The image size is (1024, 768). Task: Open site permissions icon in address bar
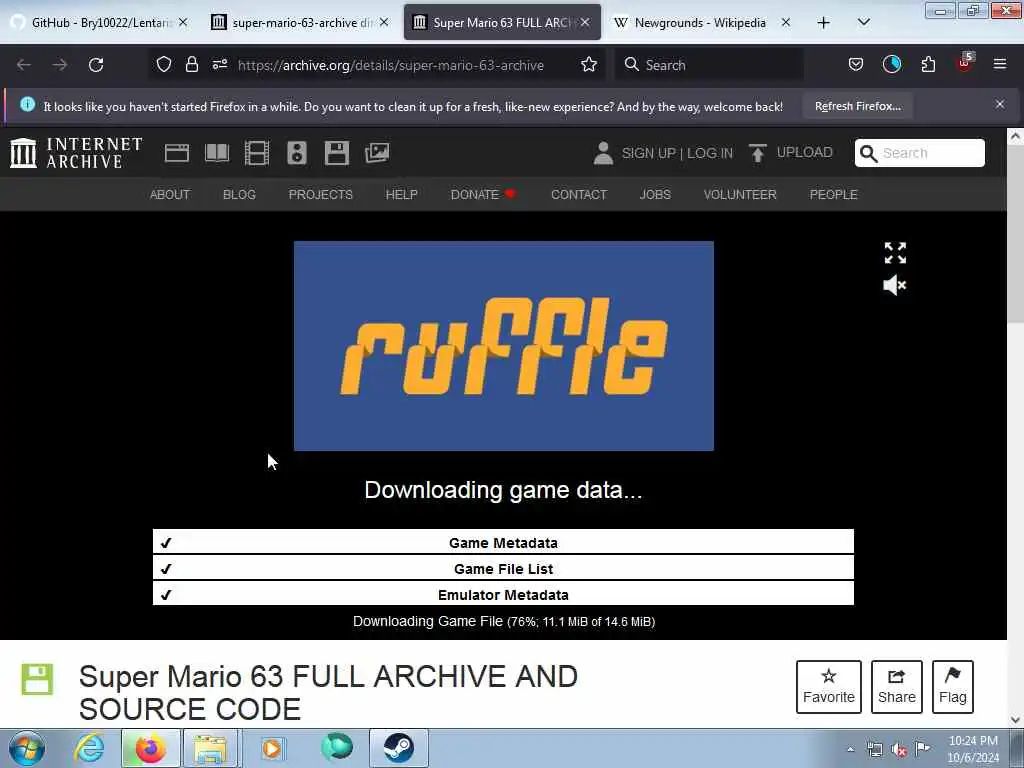coord(219,64)
